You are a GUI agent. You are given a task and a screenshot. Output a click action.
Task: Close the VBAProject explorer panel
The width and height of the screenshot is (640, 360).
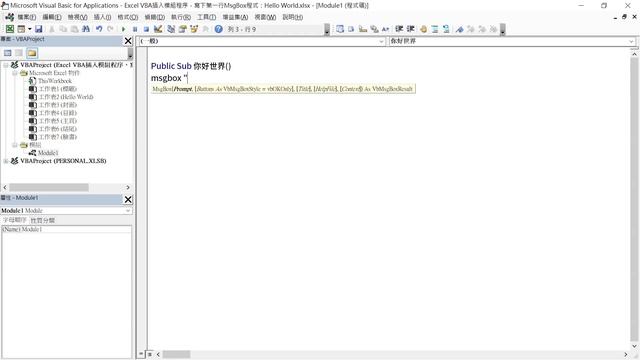(x=128, y=41)
